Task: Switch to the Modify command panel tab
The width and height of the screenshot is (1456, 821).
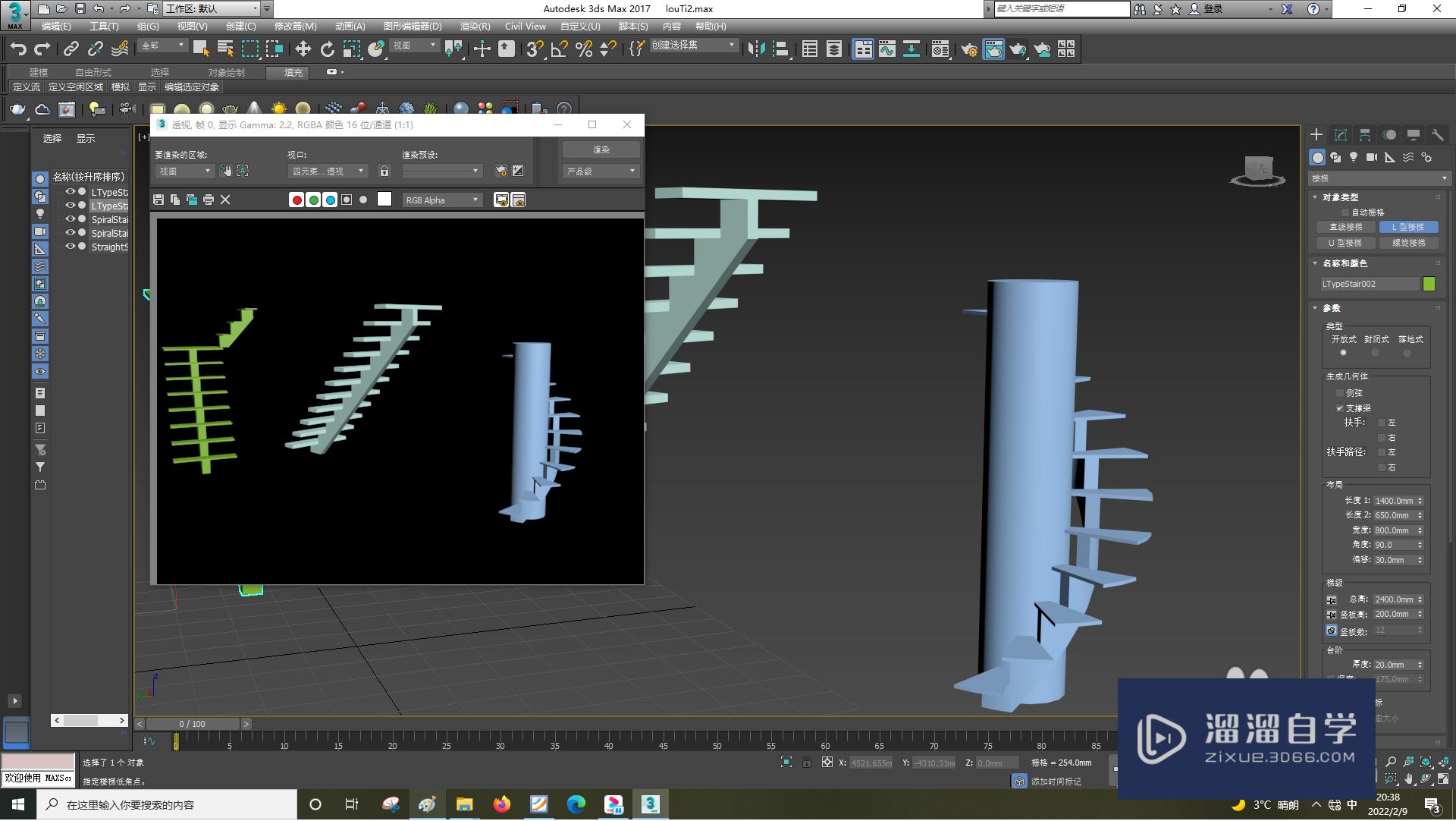Action: pyautogui.click(x=1341, y=135)
